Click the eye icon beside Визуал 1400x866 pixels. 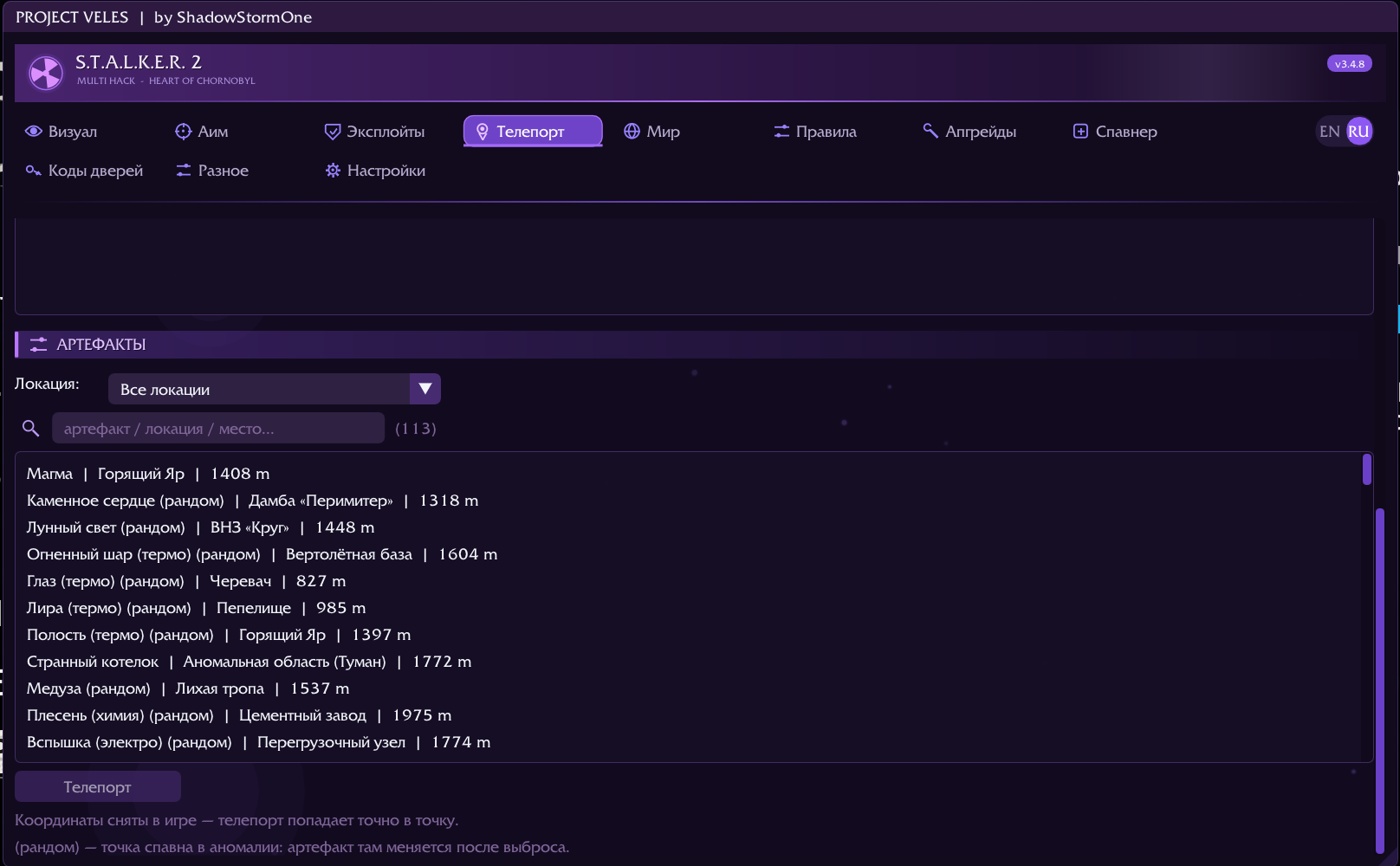point(34,132)
